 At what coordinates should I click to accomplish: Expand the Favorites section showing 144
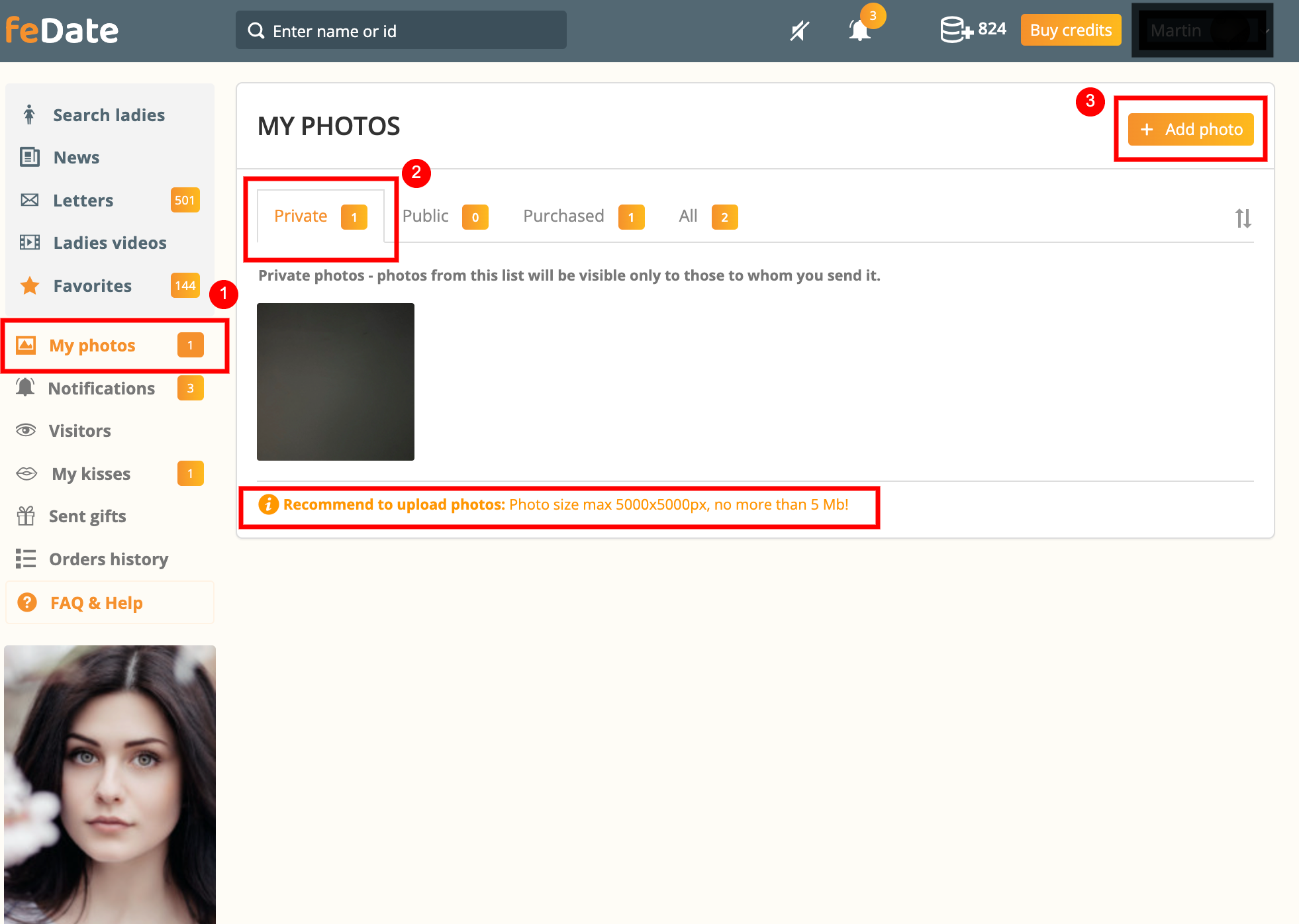pos(92,285)
